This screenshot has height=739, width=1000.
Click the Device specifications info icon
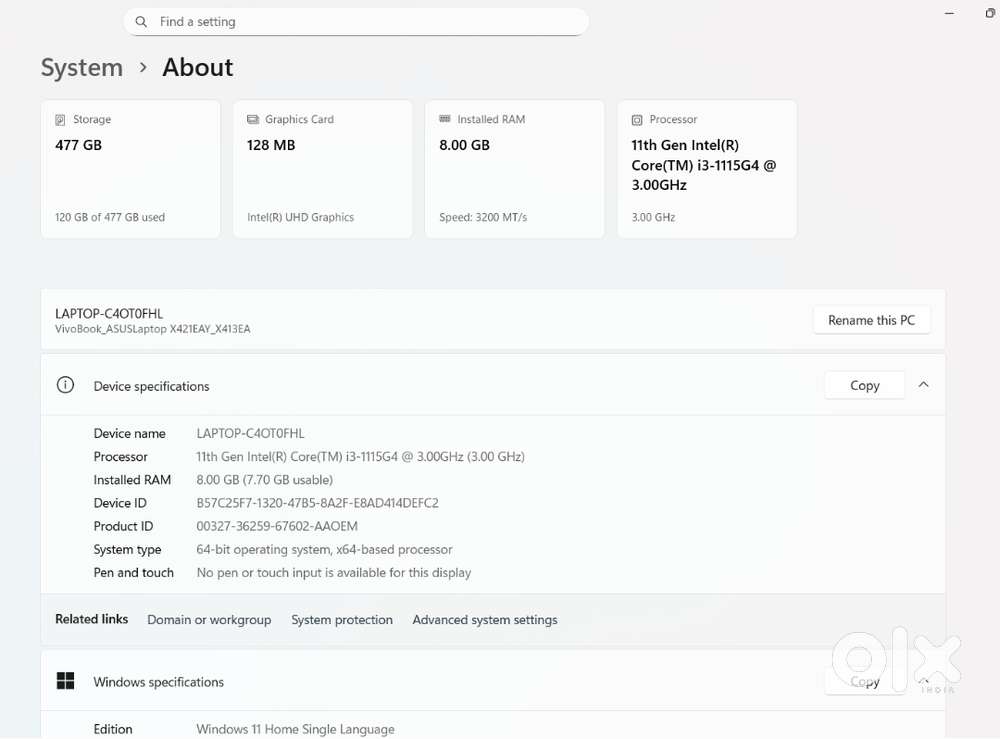[x=65, y=386]
